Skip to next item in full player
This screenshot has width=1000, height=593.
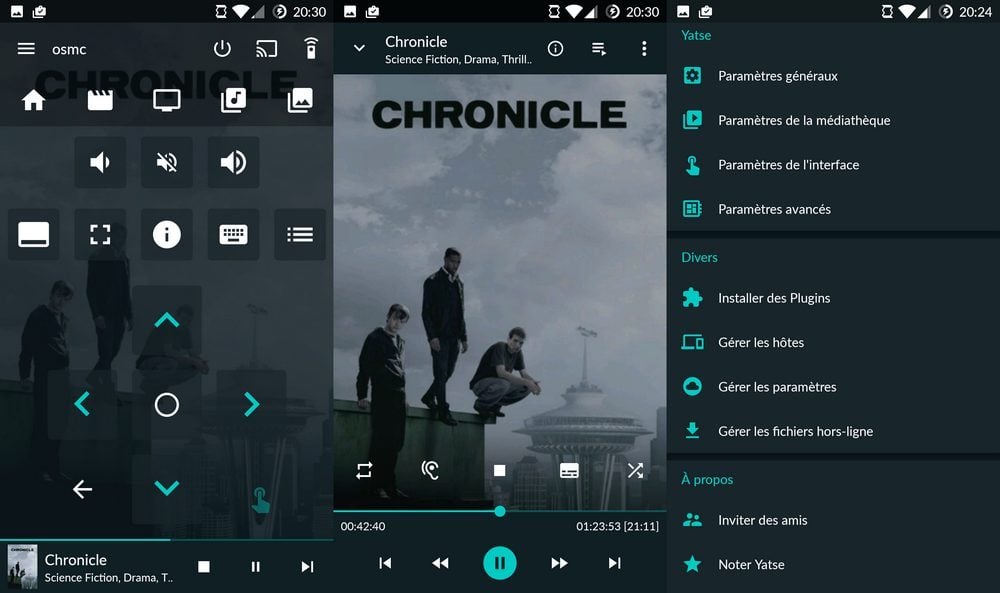coord(614,563)
